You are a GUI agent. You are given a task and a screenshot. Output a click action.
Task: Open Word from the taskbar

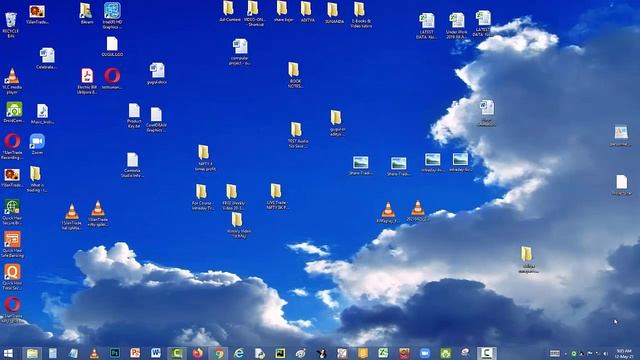(156, 353)
